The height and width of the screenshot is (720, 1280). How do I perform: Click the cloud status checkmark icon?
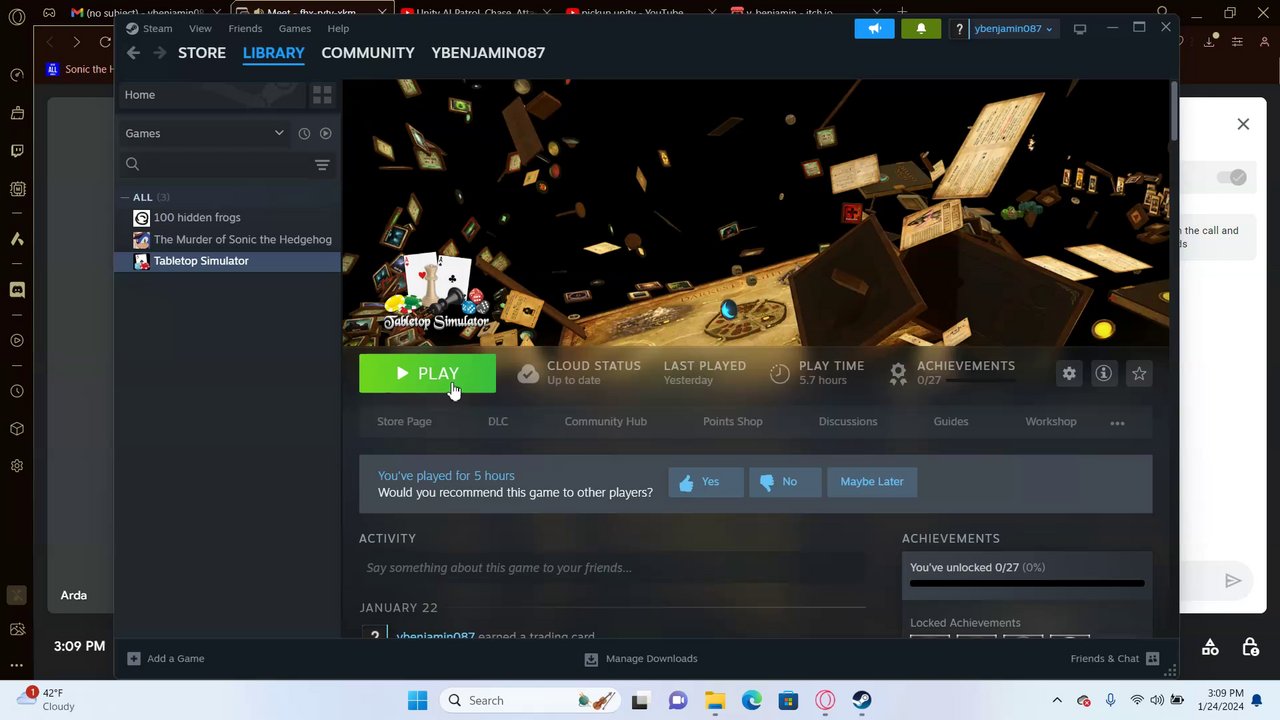click(x=528, y=373)
